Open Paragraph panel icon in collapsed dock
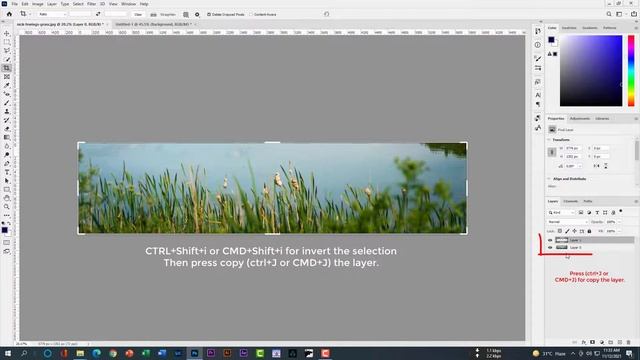This screenshot has height=360, width=640. [x=538, y=104]
